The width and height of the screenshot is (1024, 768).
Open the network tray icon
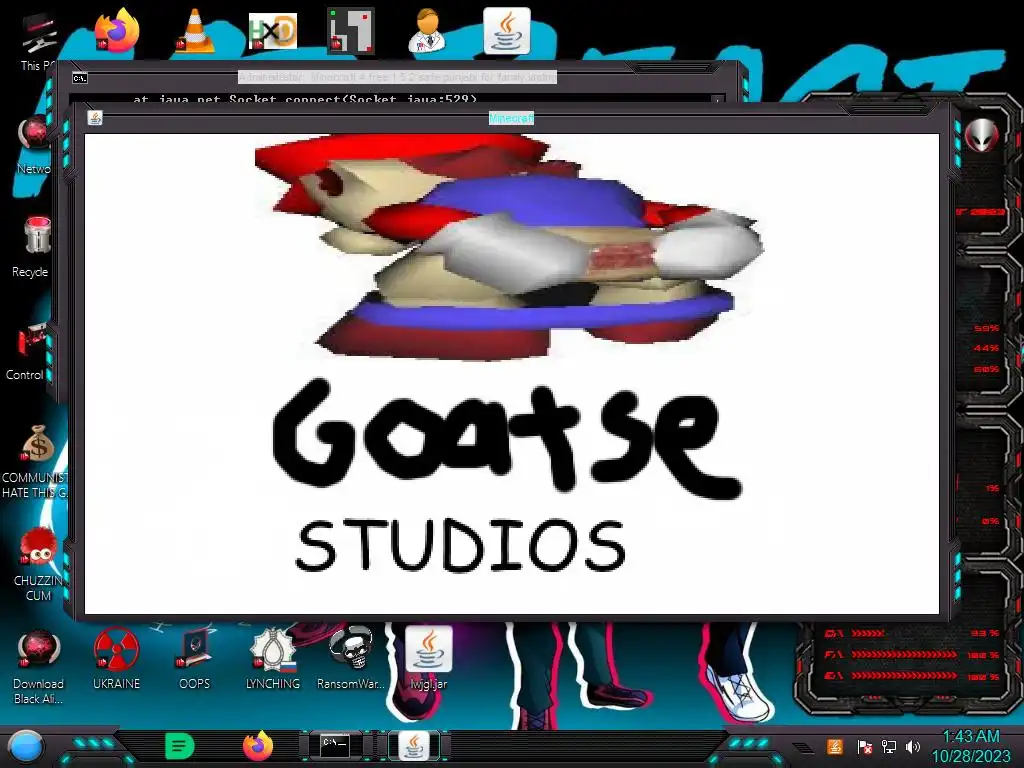point(889,746)
